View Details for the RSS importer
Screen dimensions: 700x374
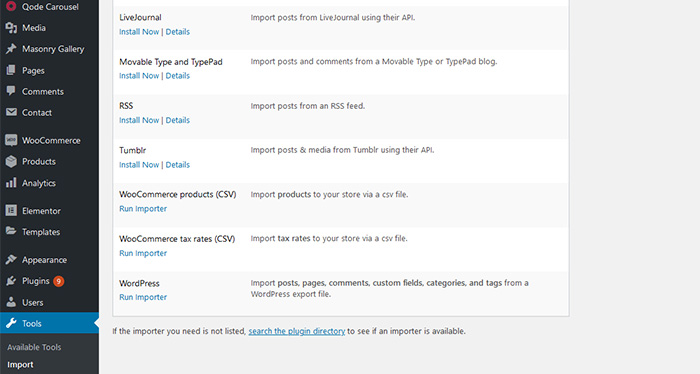click(178, 120)
